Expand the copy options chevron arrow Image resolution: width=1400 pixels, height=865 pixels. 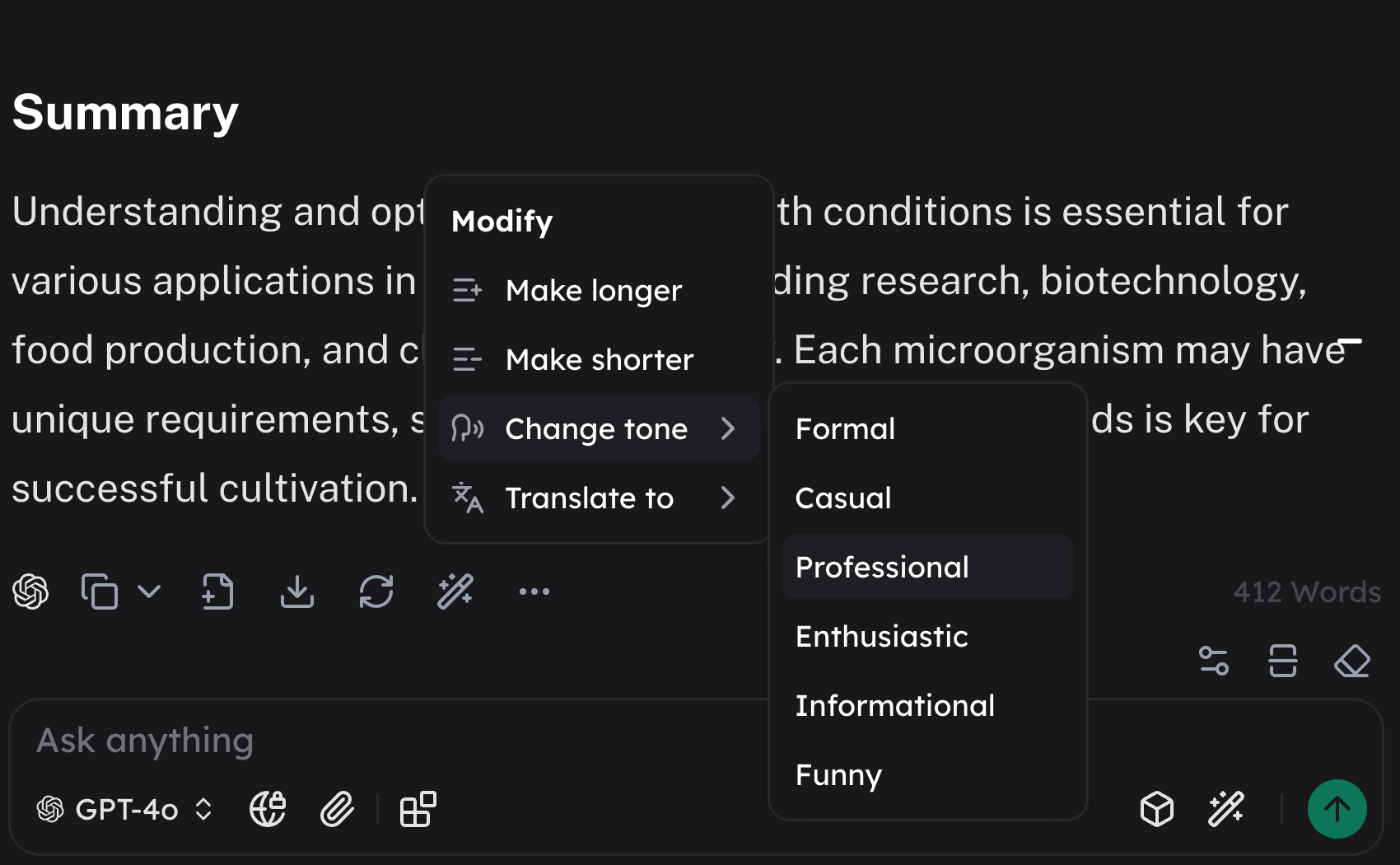point(149,591)
